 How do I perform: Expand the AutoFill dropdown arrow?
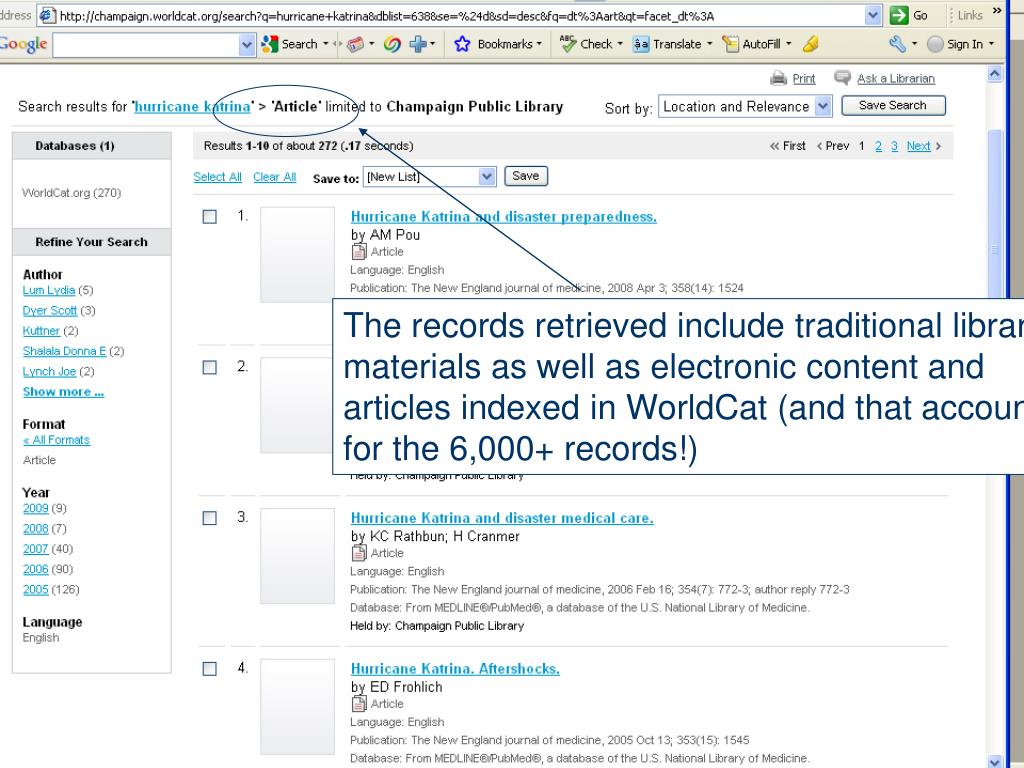788,44
